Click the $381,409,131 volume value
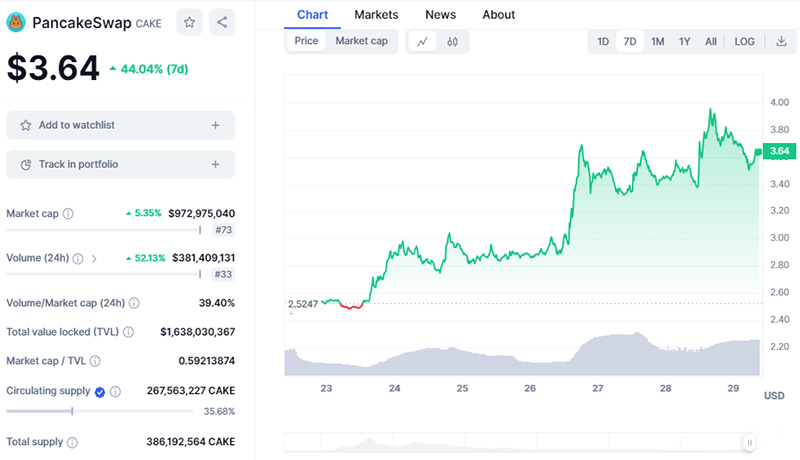The height and width of the screenshot is (460, 800). (204, 258)
